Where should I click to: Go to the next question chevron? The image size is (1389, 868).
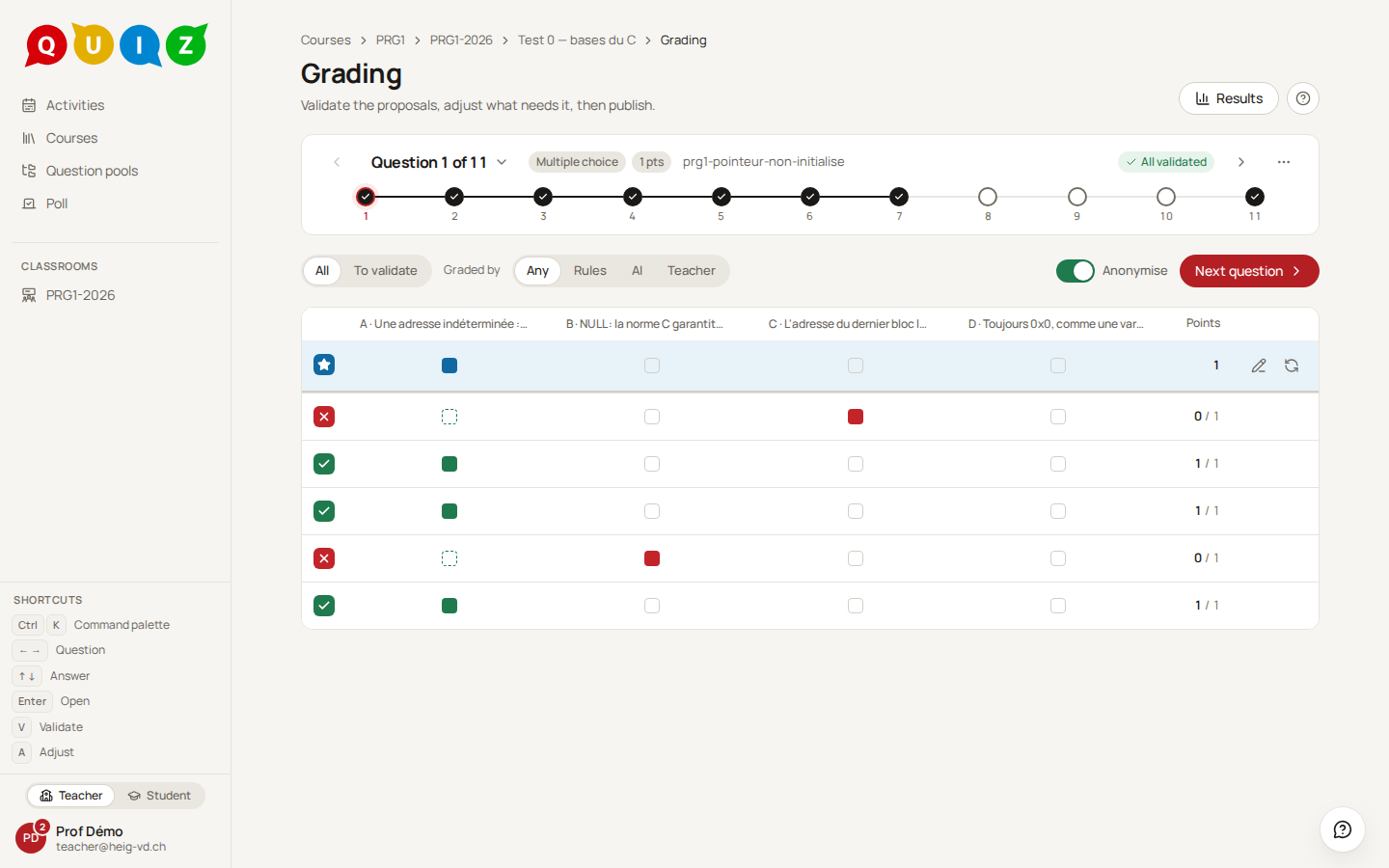click(x=1241, y=162)
